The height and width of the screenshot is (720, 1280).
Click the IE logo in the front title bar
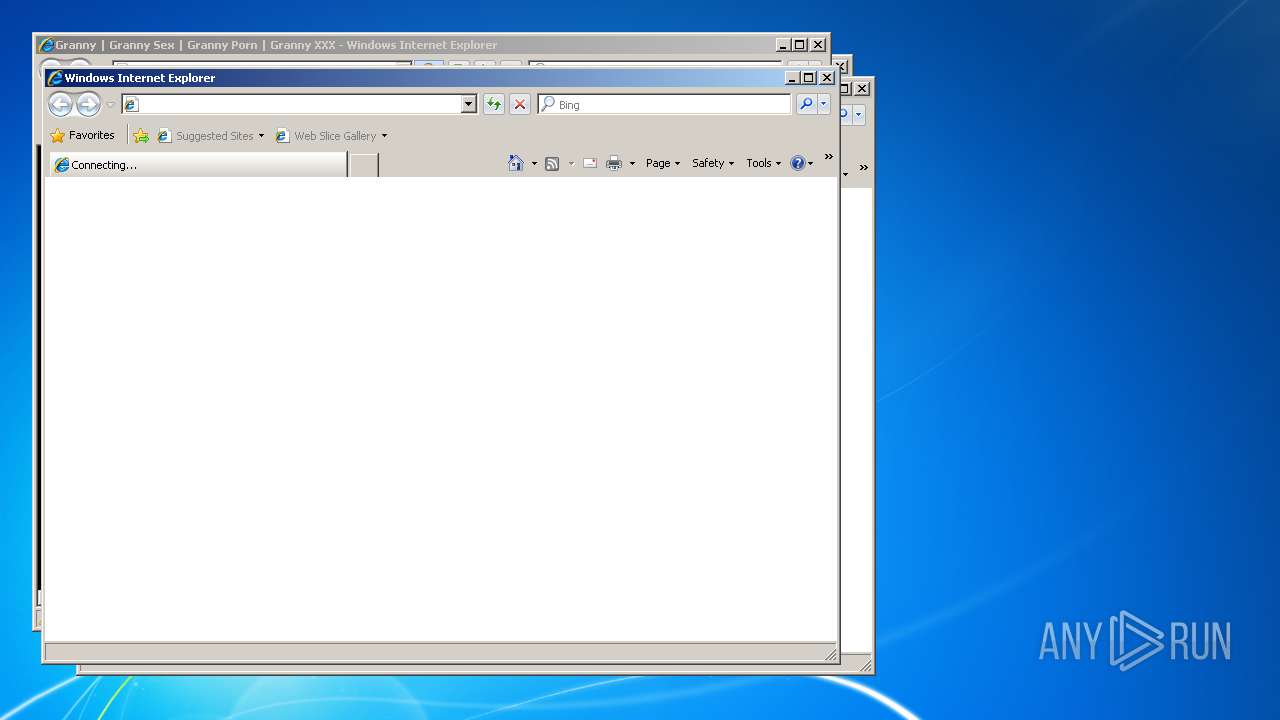point(55,78)
